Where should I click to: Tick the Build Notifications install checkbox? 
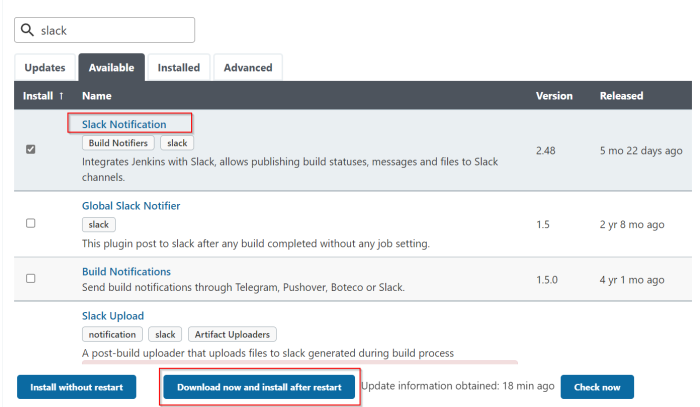[x=30, y=278]
